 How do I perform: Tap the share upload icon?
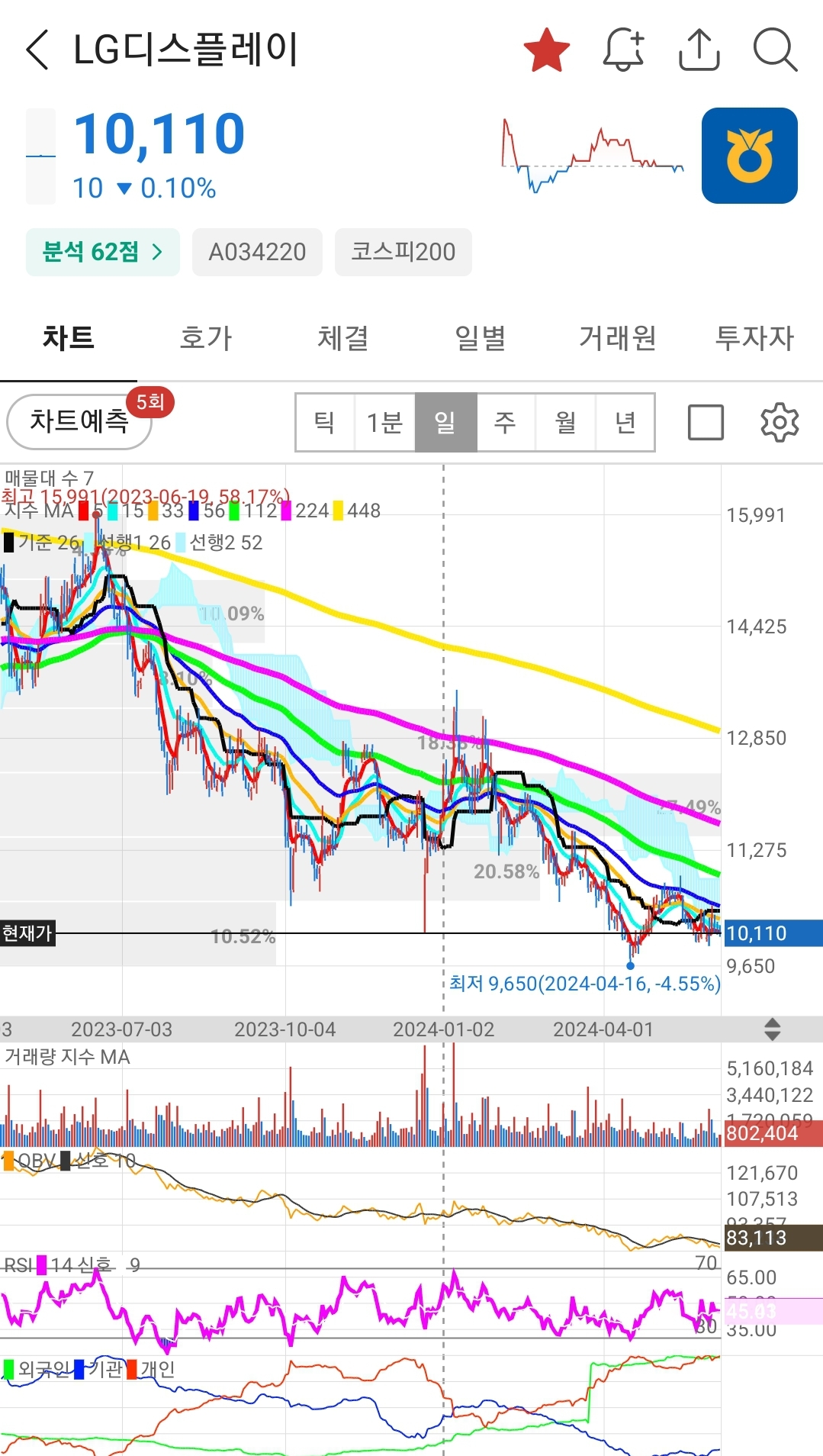pyautogui.click(x=699, y=50)
